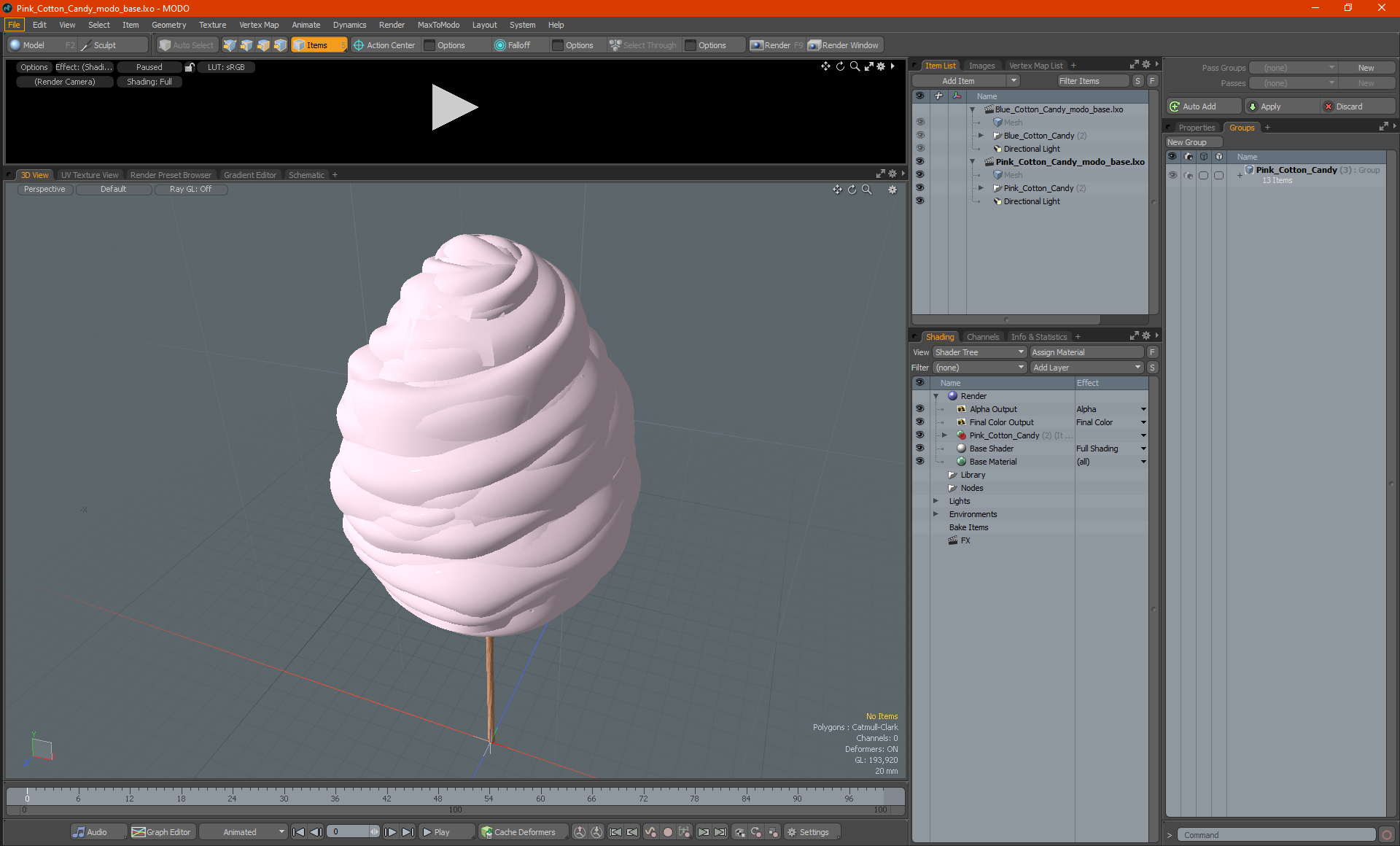Open the 3D viewport settings gear

click(892, 190)
